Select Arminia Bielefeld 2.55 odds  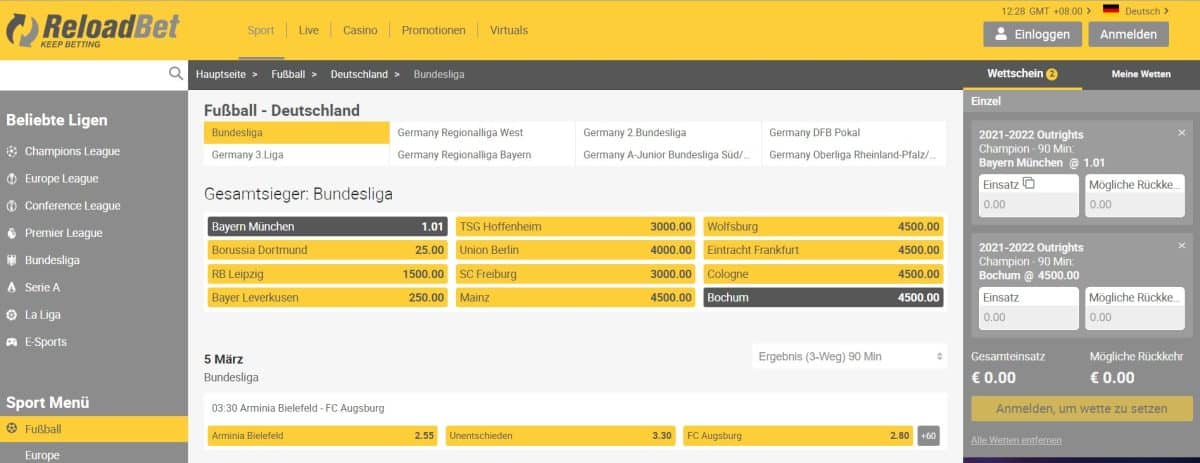point(323,436)
